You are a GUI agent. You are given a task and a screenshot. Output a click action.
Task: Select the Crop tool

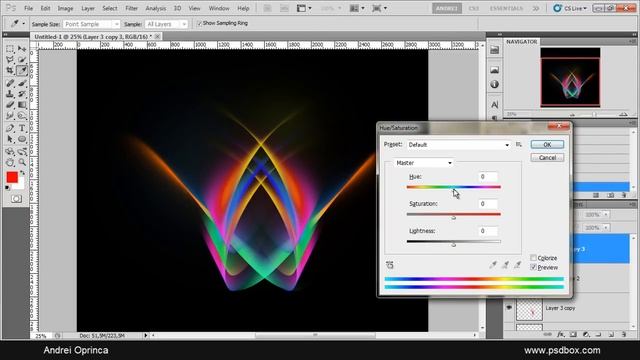tap(10, 71)
